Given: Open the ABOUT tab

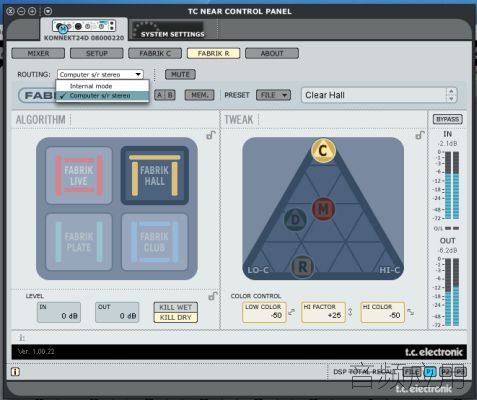Looking at the screenshot, I should 272,53.
